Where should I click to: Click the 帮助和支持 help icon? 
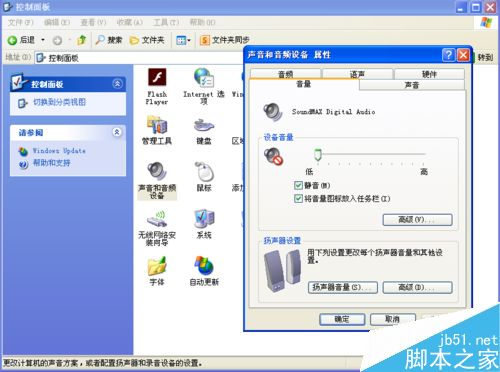(23, 164)
